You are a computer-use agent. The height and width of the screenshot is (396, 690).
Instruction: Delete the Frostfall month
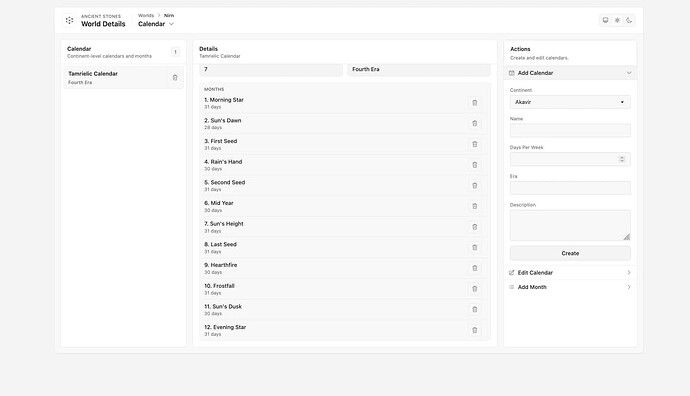point(474,289)
